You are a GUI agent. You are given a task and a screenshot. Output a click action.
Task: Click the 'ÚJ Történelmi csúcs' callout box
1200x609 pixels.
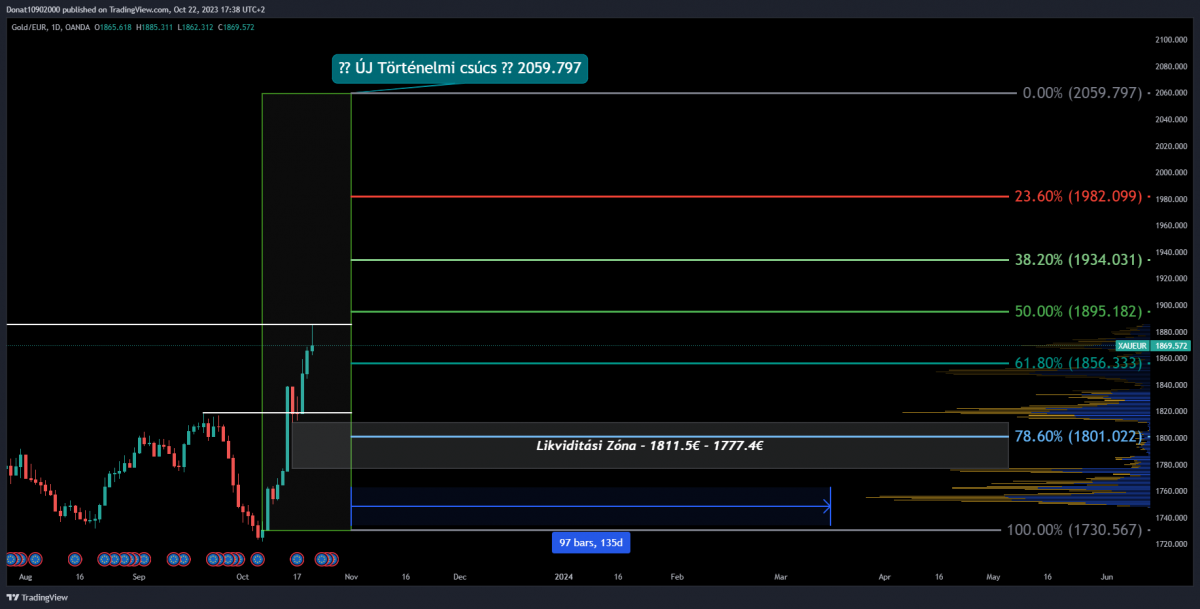(x=458, y=68)
